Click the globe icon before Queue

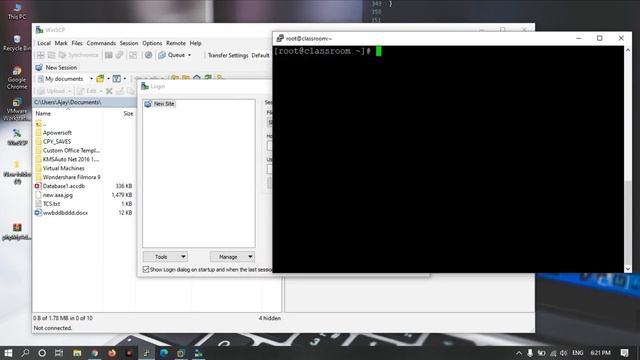tap(148, 55)
